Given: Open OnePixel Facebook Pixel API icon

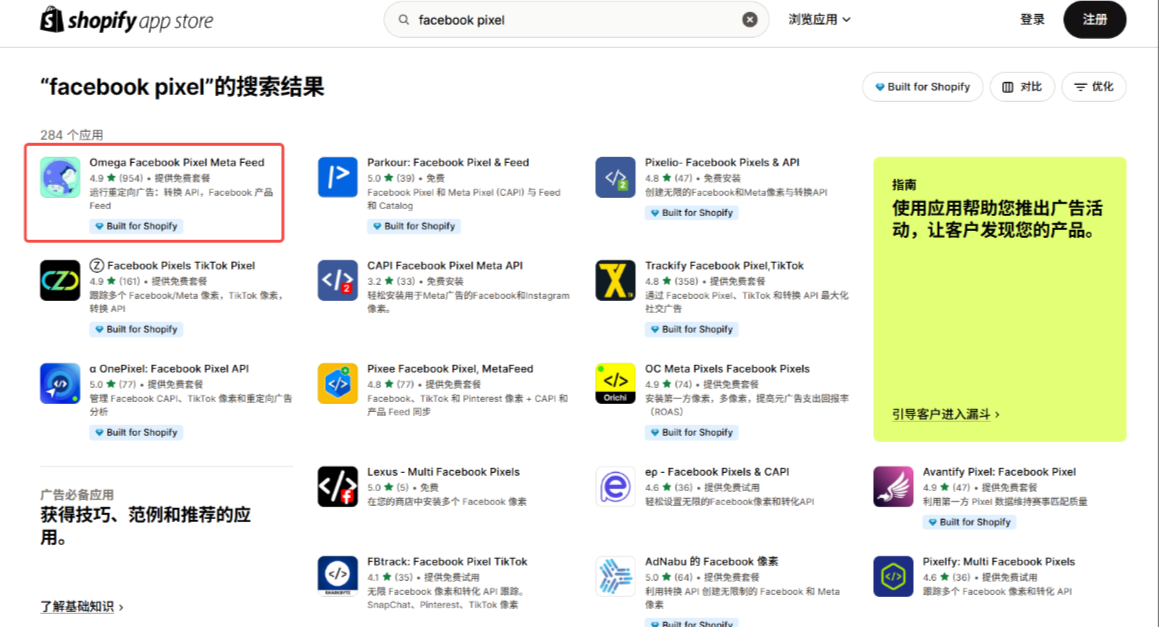Looking at the screenshot, I should click(x=60, y=383).
